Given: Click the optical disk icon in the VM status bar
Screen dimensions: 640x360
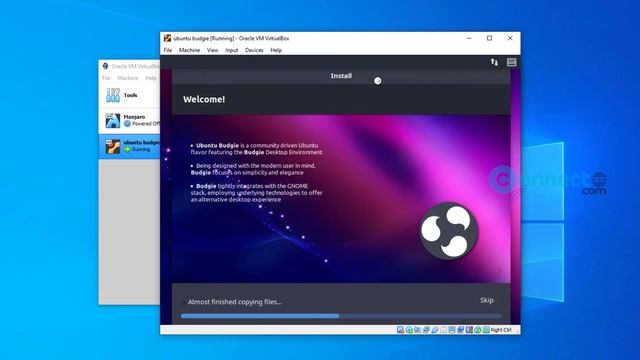Looking at the screenshot, I should (x=409, y=330).
